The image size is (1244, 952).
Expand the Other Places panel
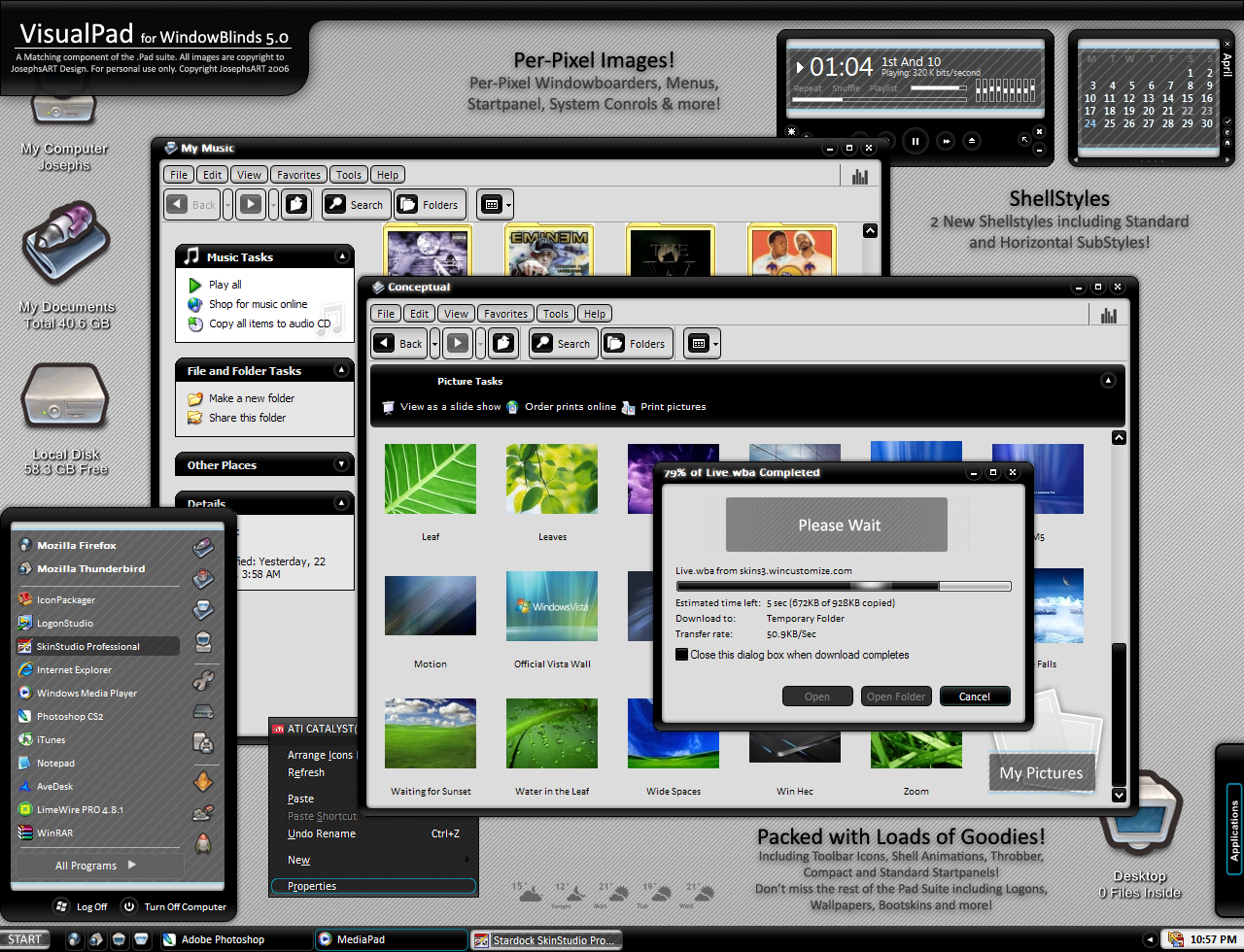click(x=342, y=464)
